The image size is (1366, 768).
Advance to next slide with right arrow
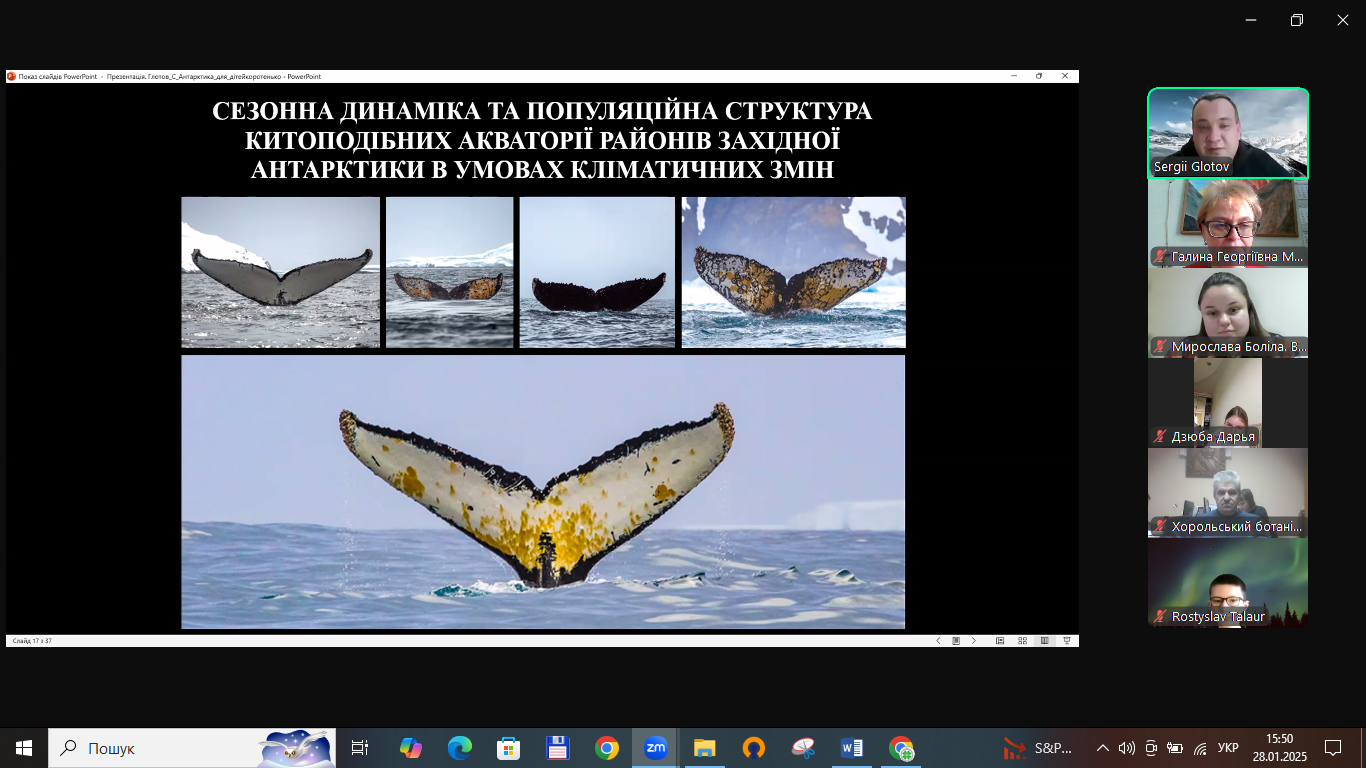(974, 641)
